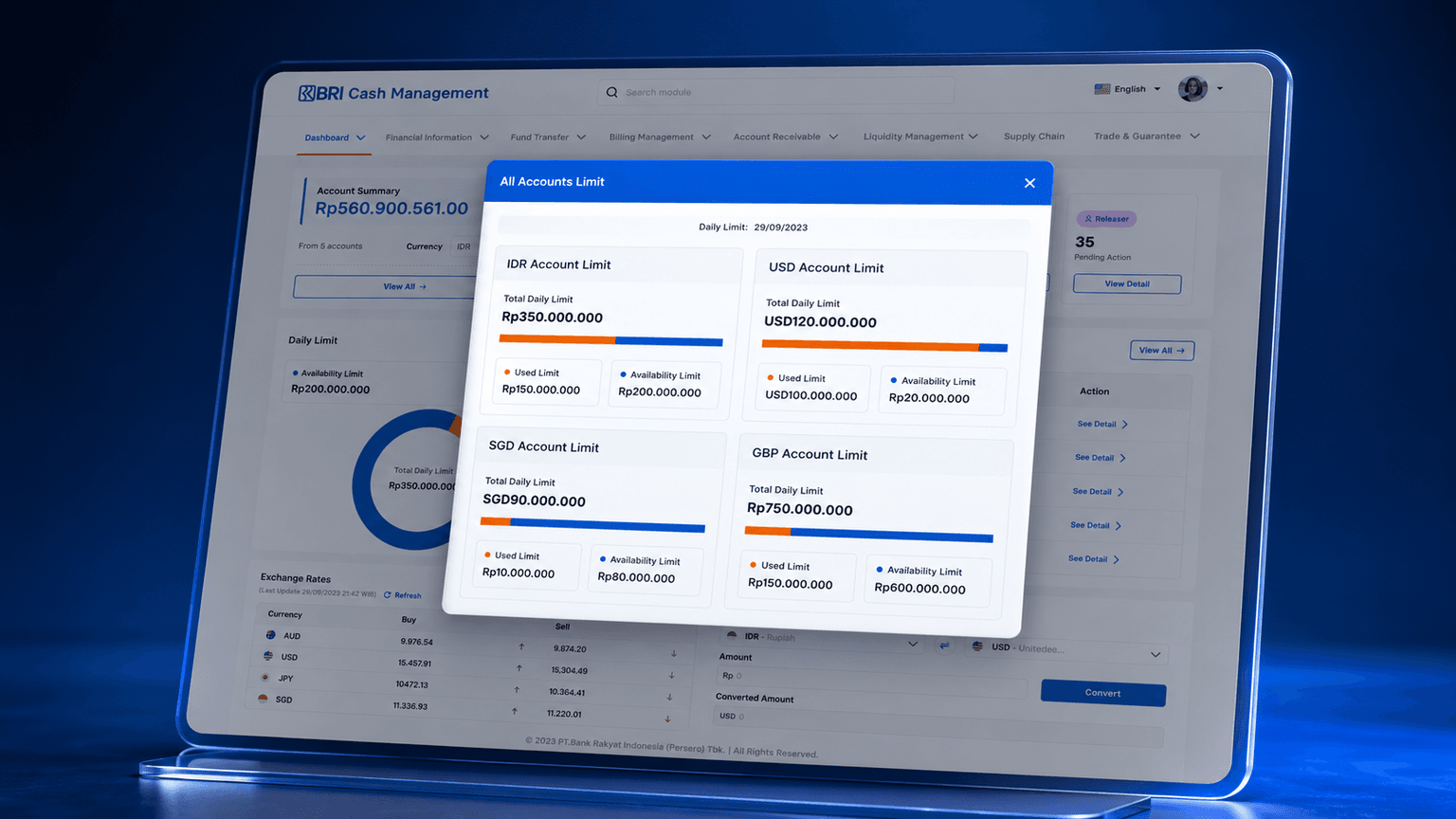Click the Search module input field
1456x819 pixels.
tap(776, 92)
